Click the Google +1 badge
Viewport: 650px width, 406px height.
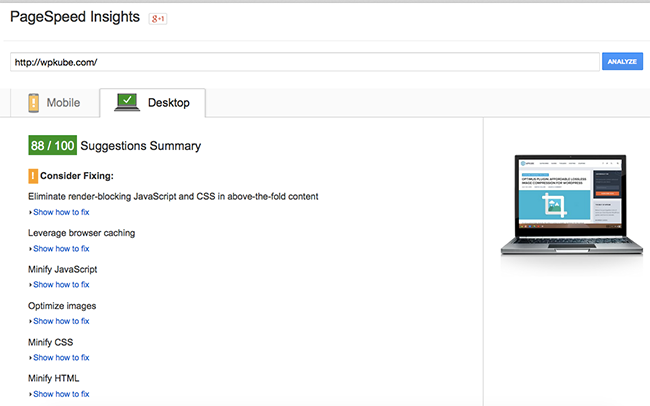[x=158, y=19]
